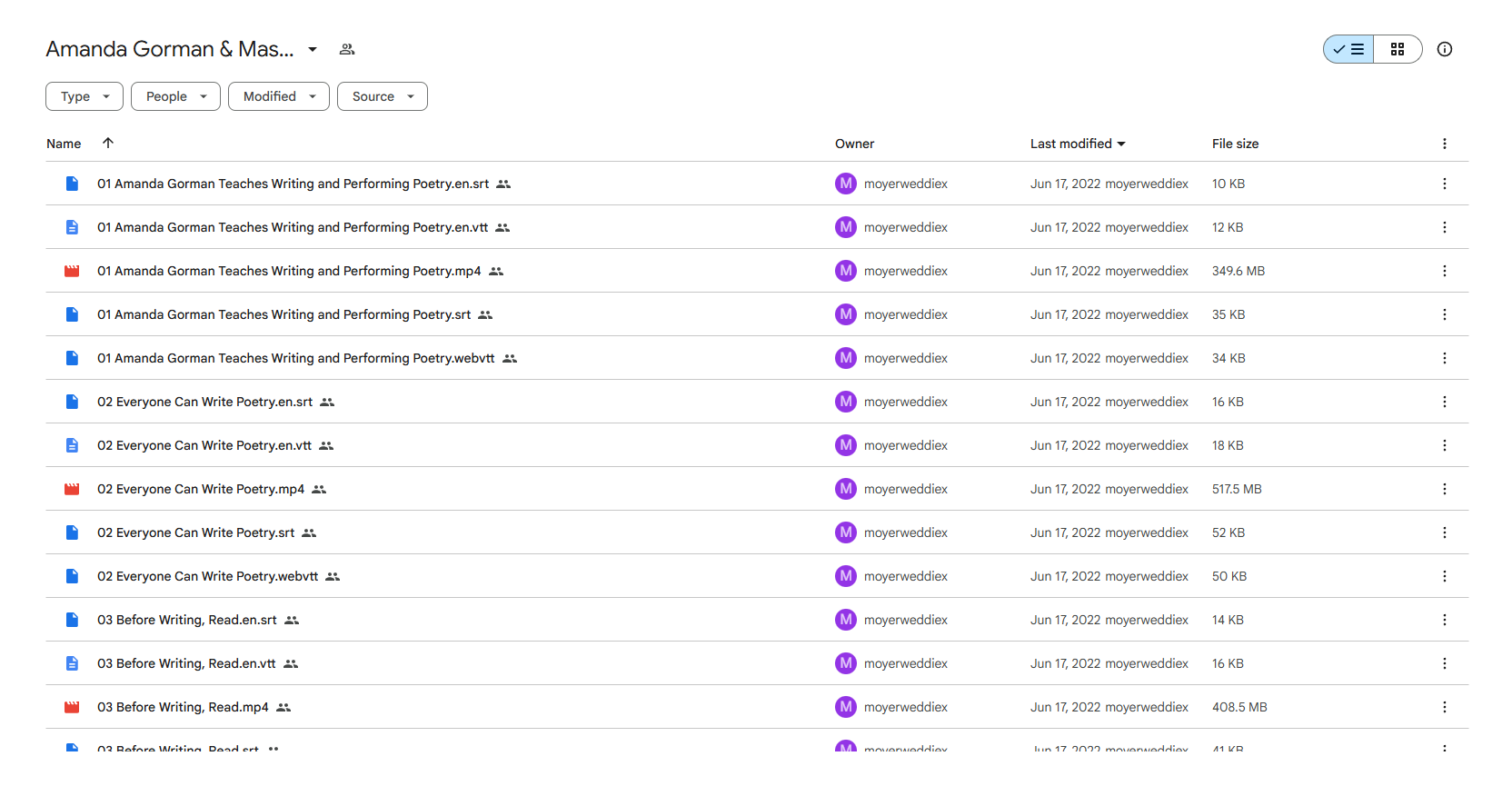1512x796 pixels.
Task: Open the Last modified sort dropdown
Action: point(1078,144)
